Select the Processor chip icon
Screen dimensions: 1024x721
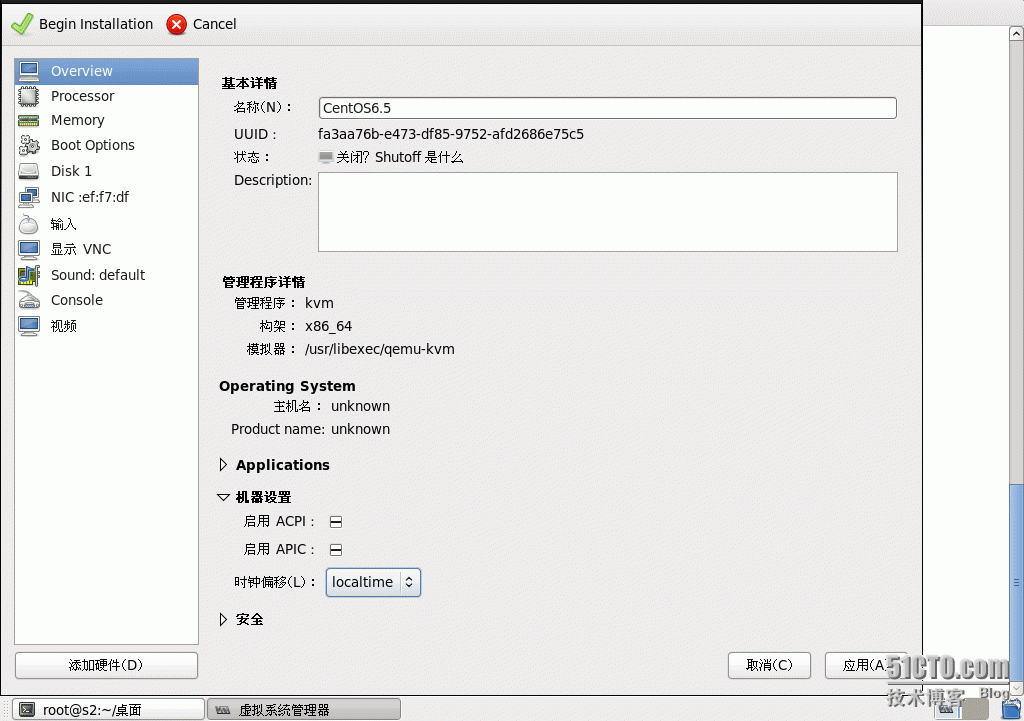(29, 96)
